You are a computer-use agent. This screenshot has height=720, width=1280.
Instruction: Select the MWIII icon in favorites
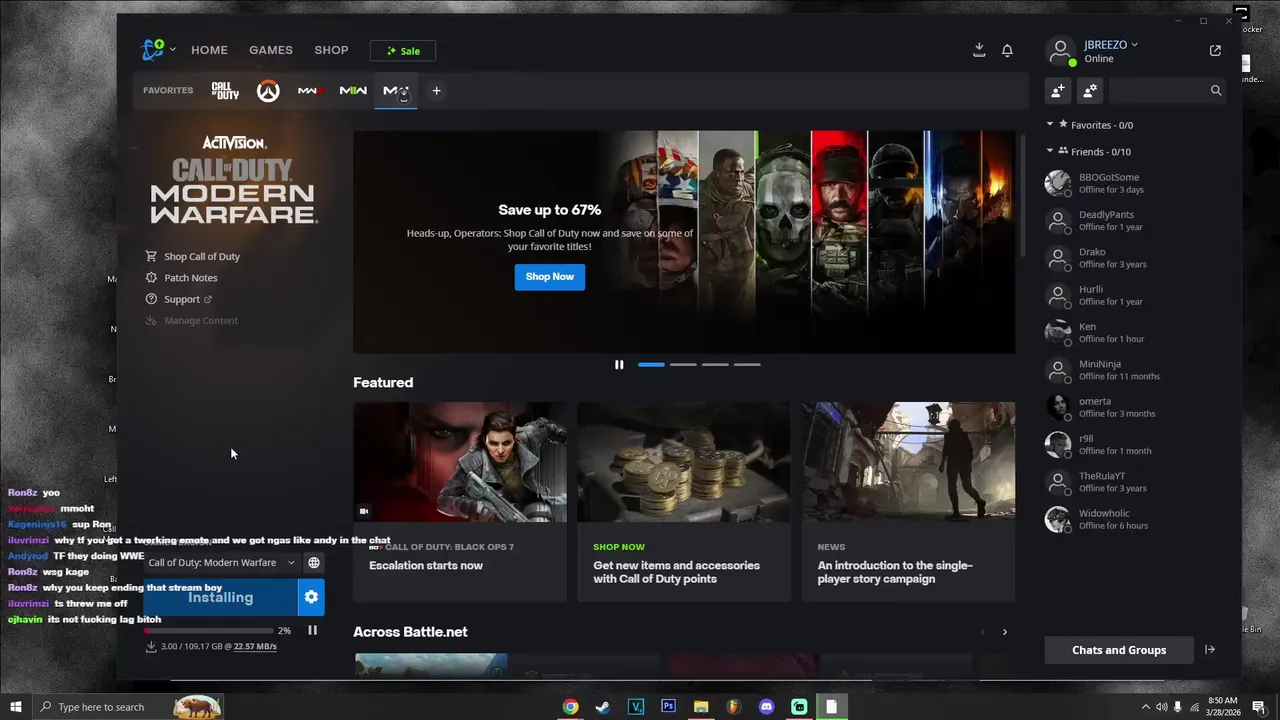tap(310, 91)
